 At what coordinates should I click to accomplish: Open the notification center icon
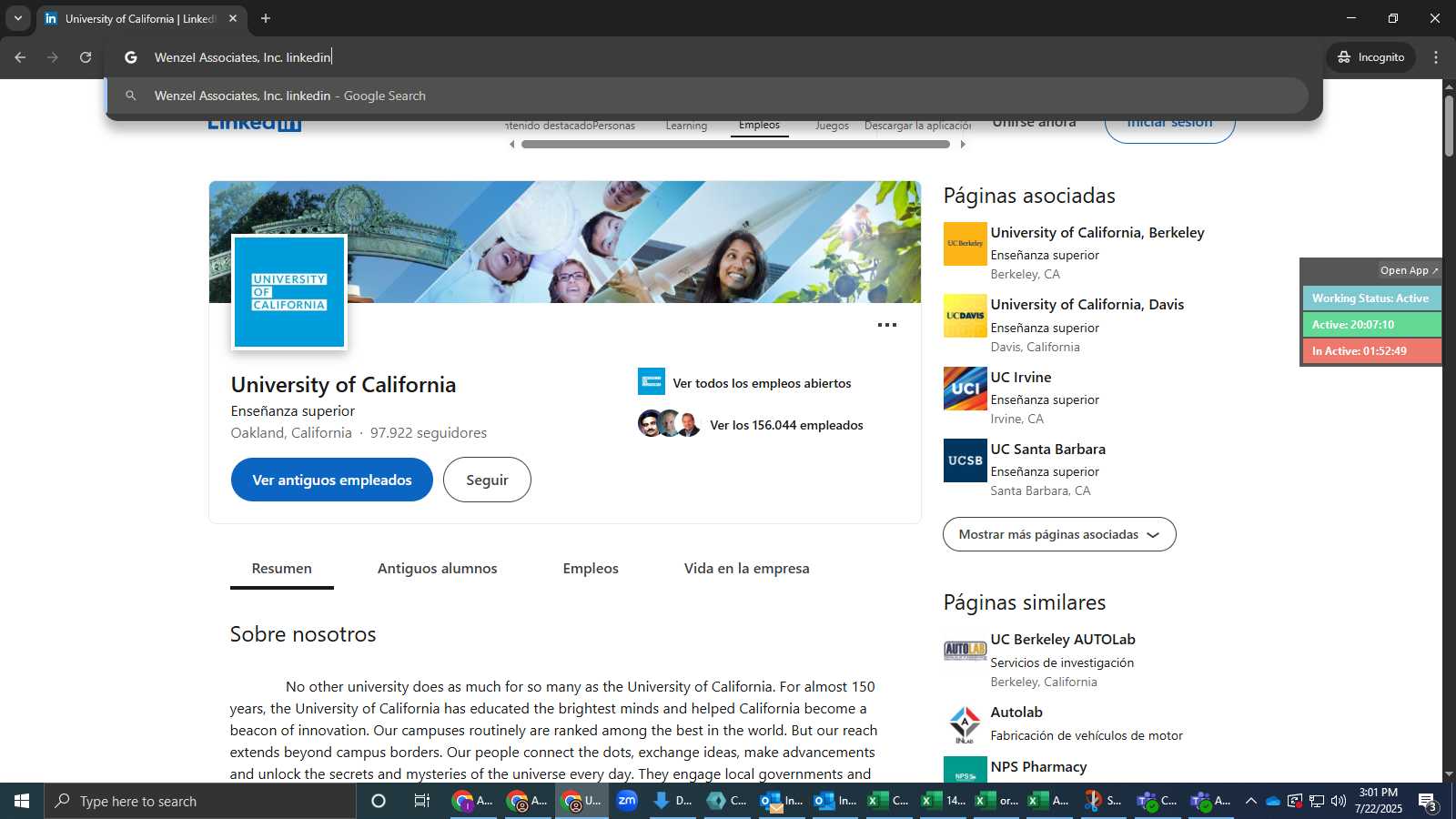coord(1428,802)
